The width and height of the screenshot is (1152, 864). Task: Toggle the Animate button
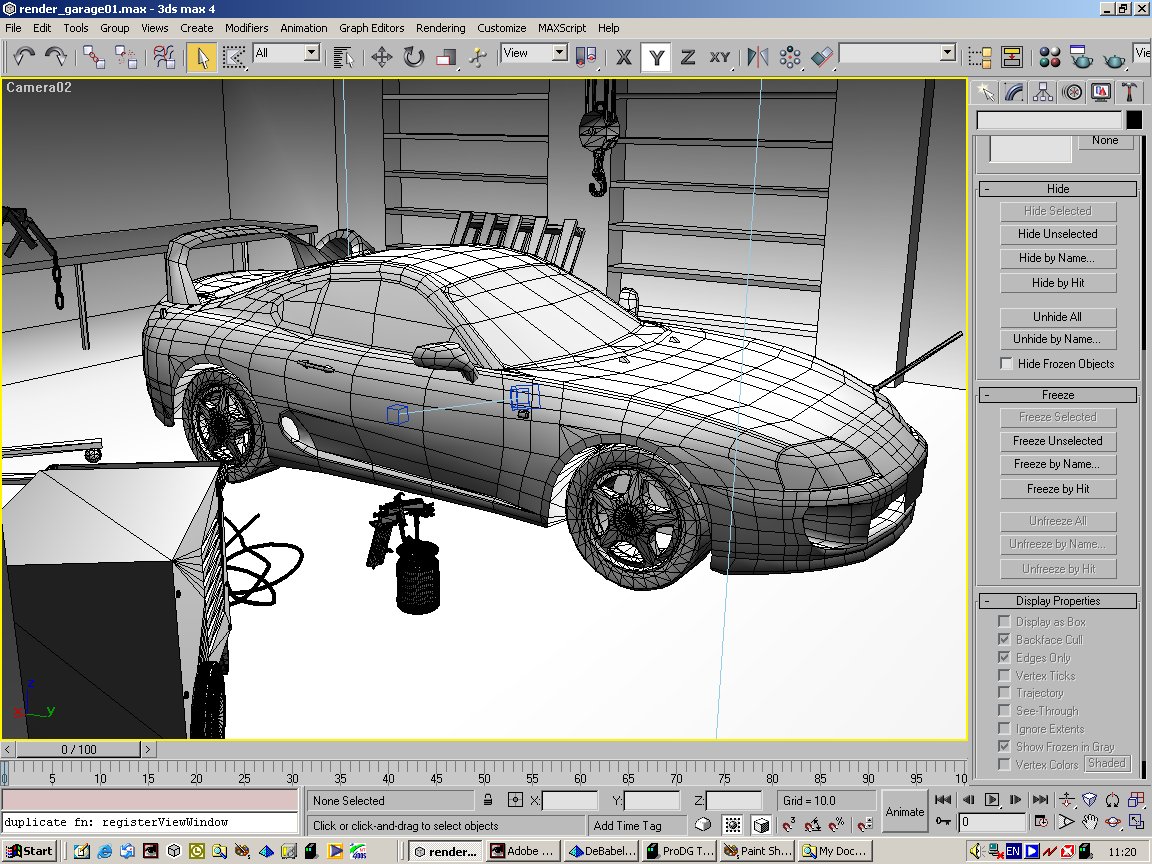pyautogui.click(x=904, y=811)
